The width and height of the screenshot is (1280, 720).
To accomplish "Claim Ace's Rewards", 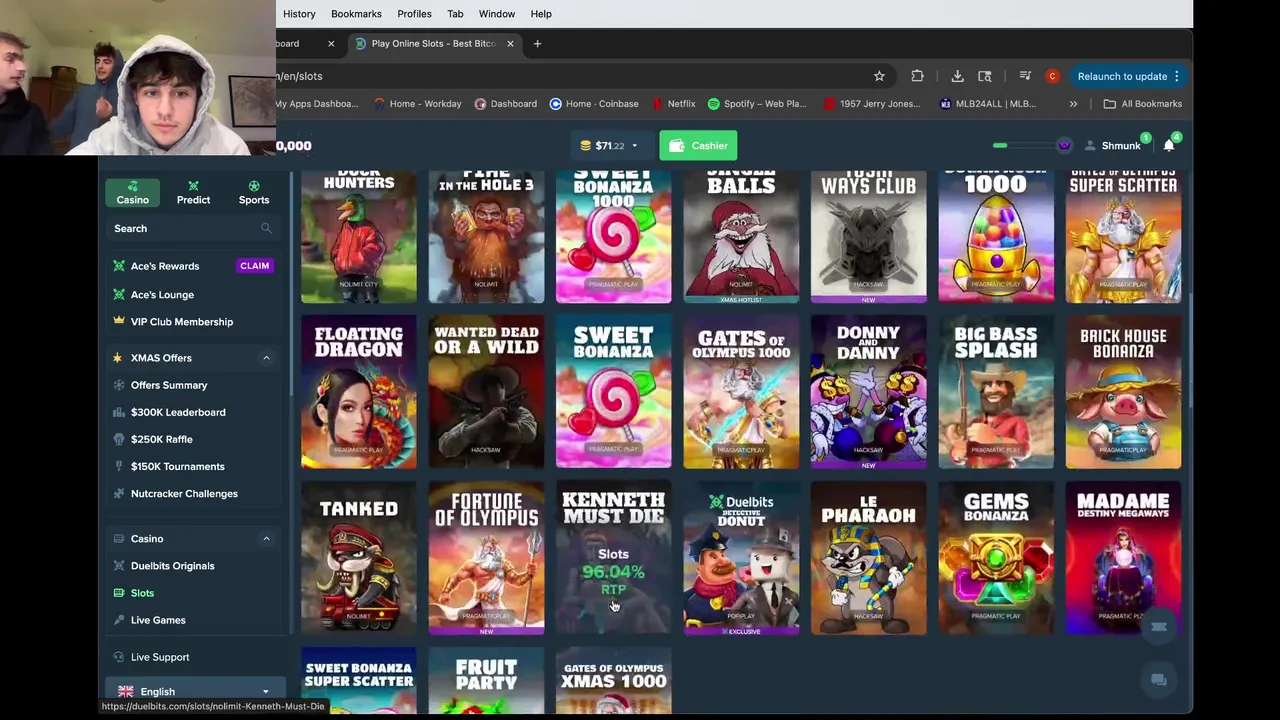I will (254, 266).
